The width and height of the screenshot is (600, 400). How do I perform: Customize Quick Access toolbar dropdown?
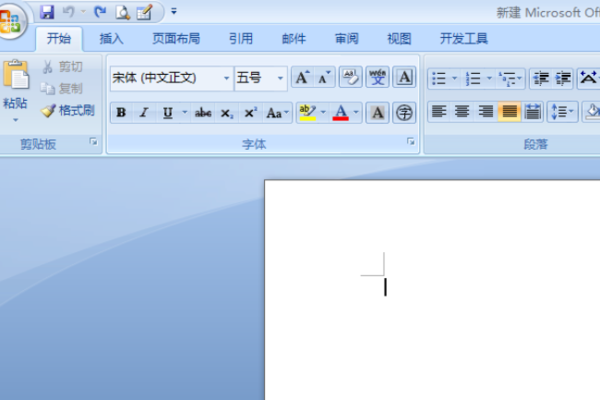pos(174,11)
